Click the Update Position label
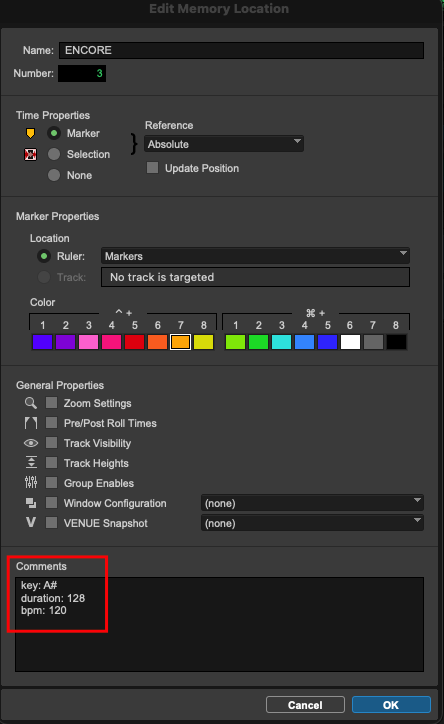 202,168
